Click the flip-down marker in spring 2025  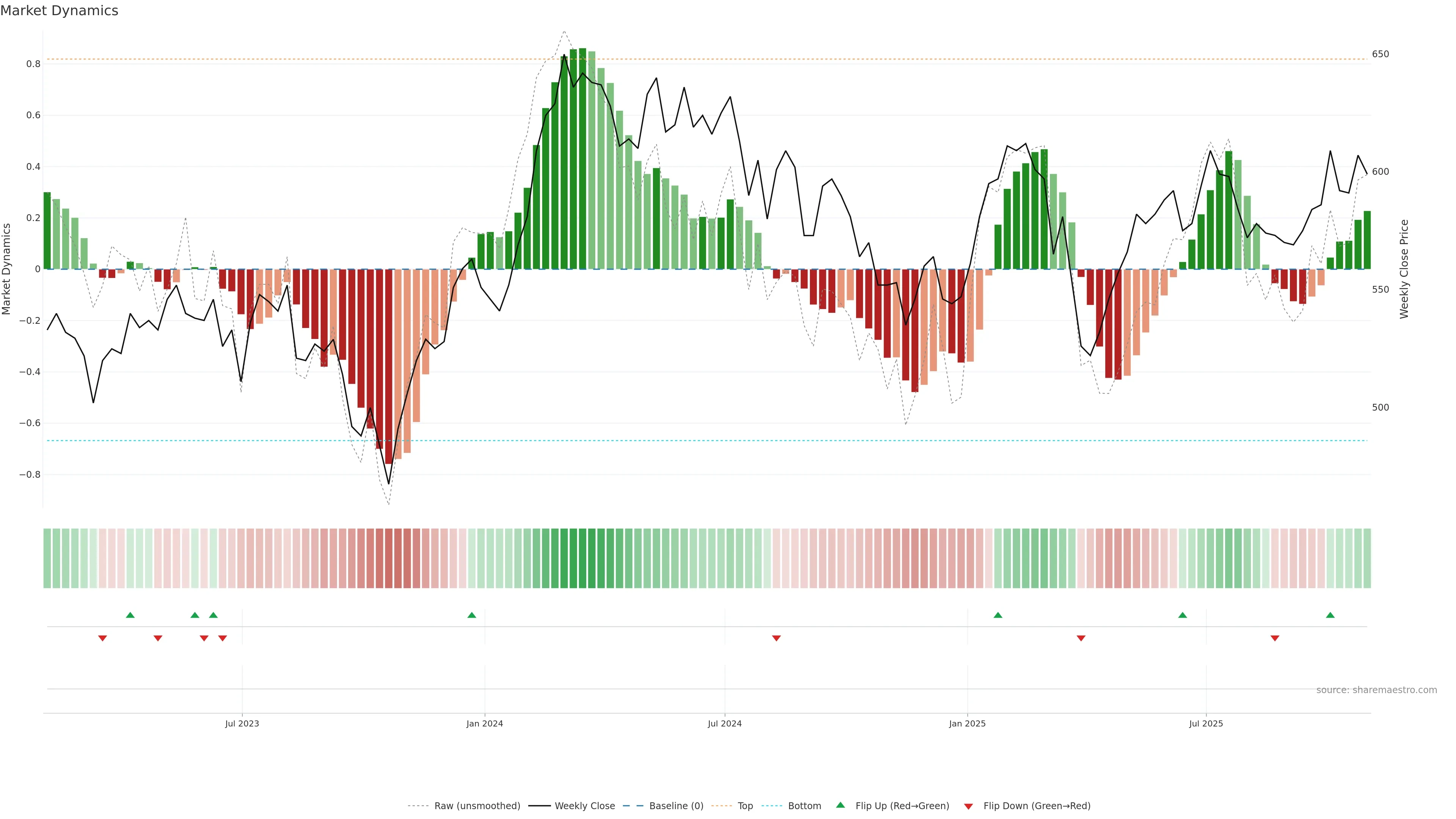(x=1081, y=638)
